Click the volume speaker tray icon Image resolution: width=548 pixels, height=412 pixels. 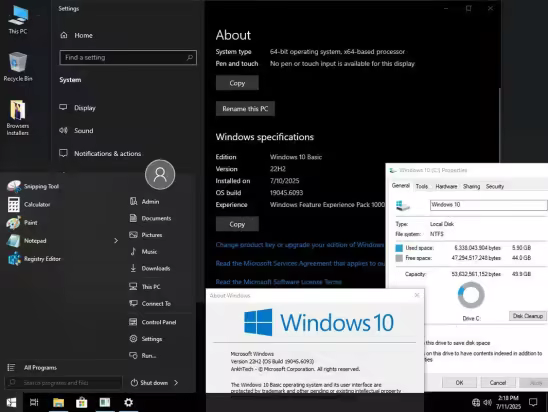click(487, 403)
